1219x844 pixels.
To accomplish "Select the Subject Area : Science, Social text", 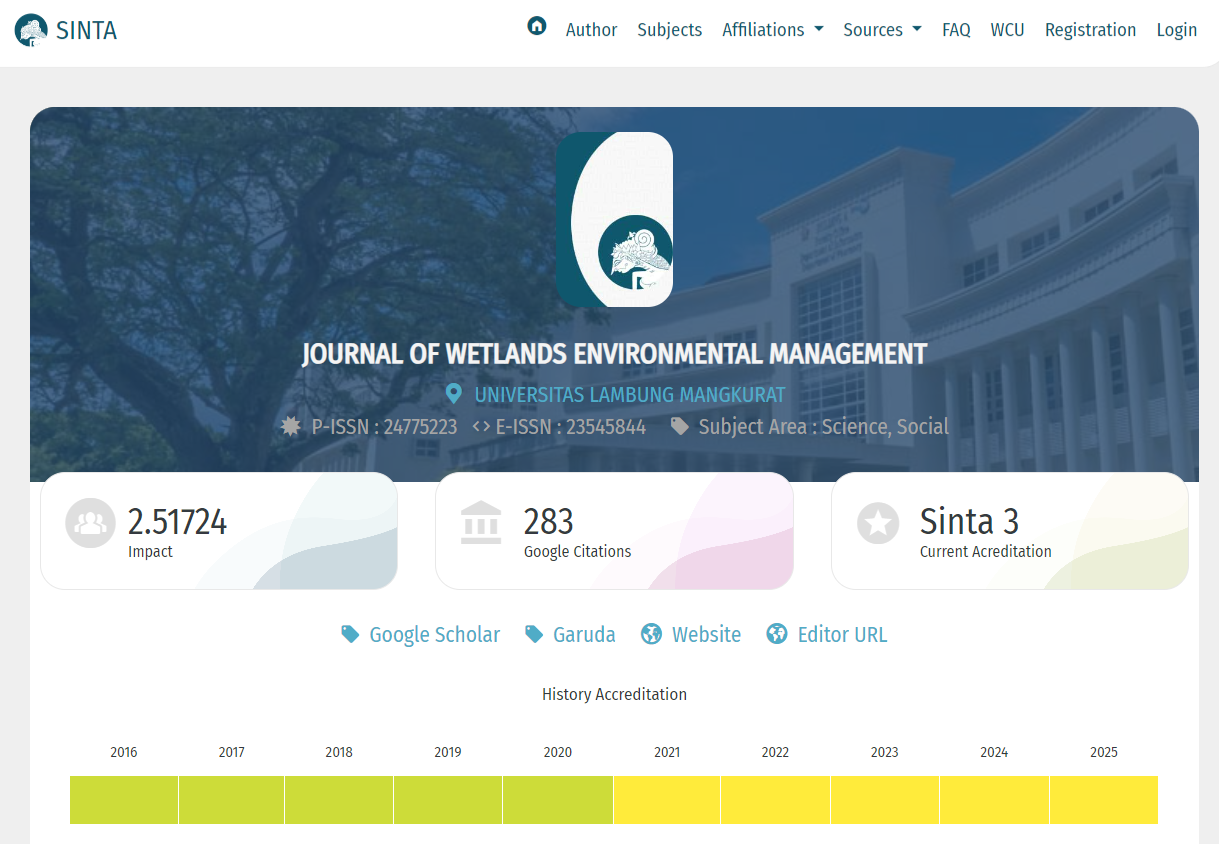I will (x=823, y=427).
